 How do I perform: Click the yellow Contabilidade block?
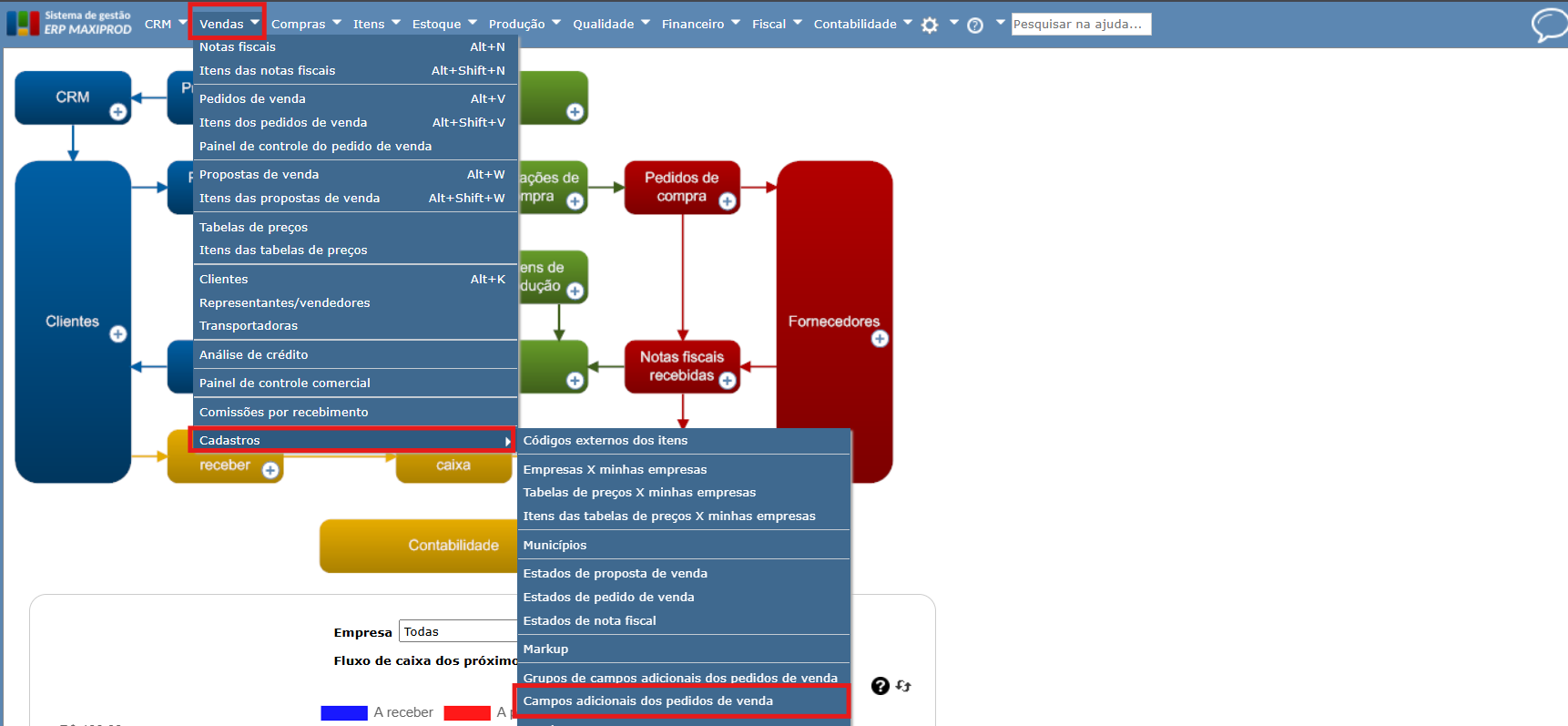(x=419, y=546)
